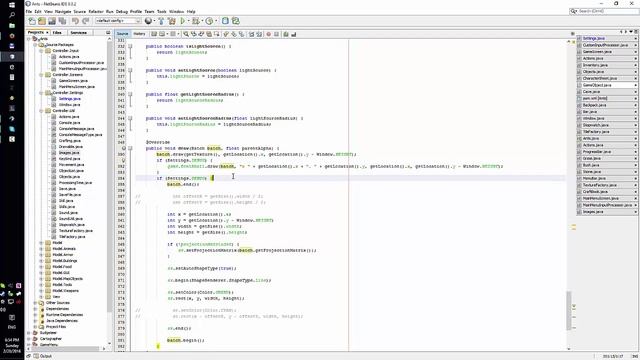This screenshot has width=640, height=360.
Task: Collapse the Controller.Screens package node
Action: 41,75
